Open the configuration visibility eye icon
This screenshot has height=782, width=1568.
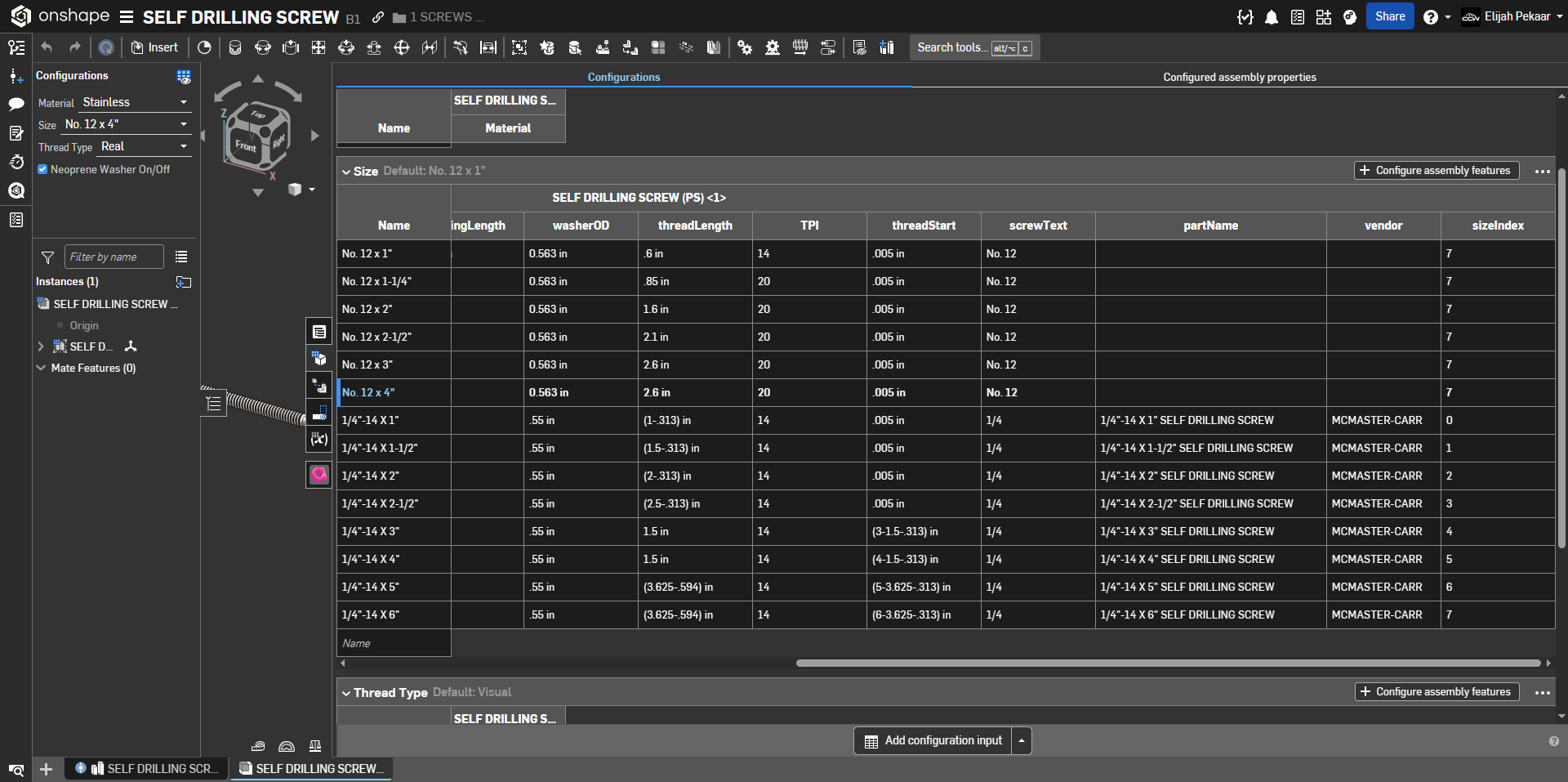(184, 77)
